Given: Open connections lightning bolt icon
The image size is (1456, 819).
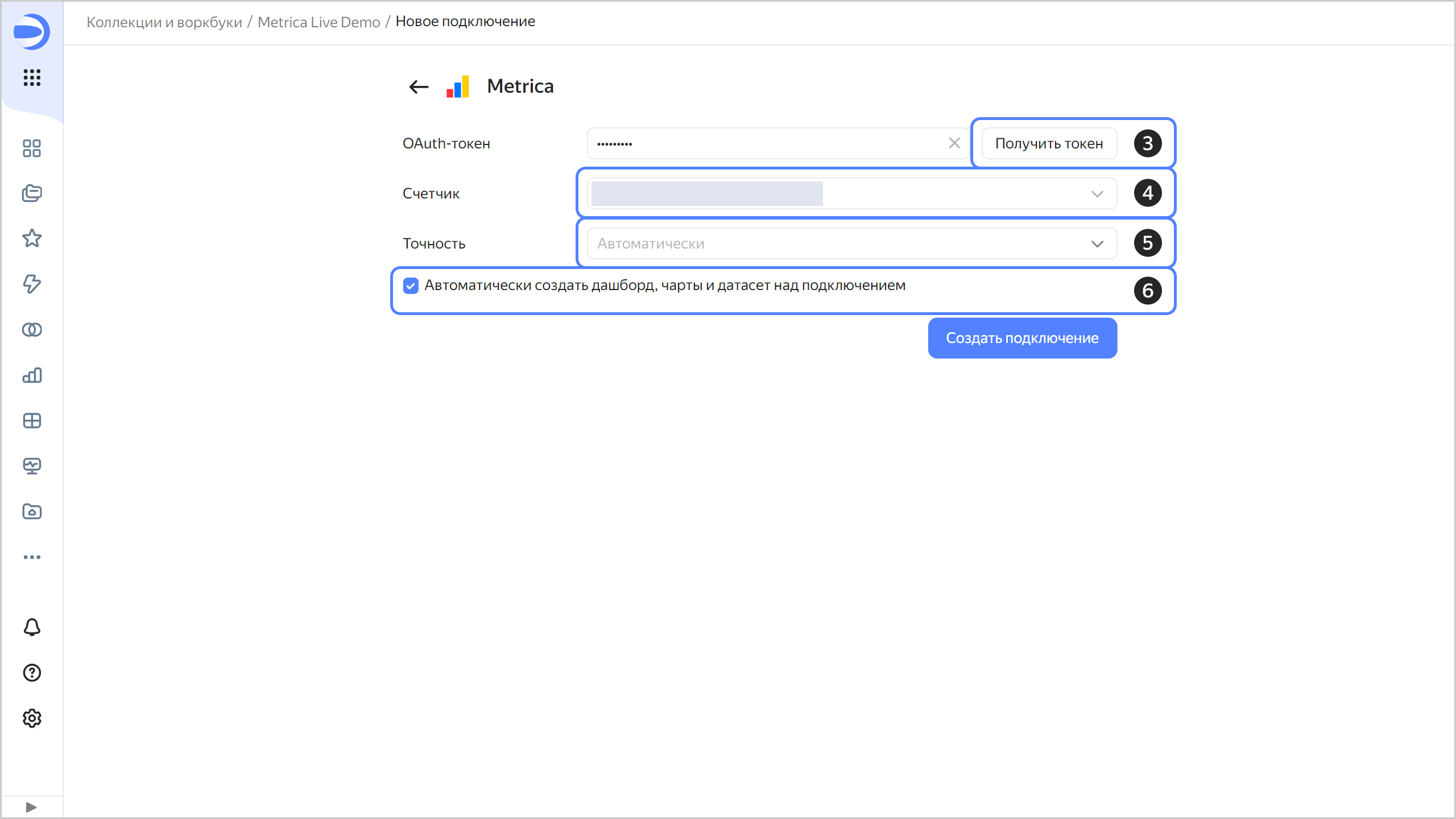Looking at the screenshot, I should click(32, 284).
